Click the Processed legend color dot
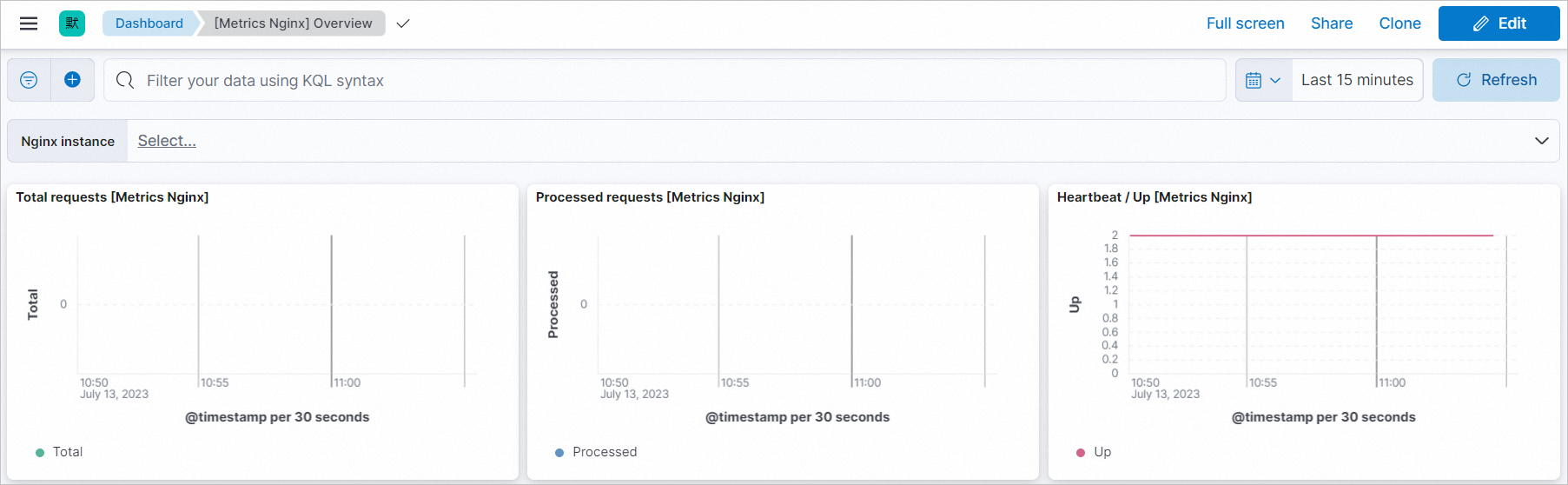The width and height of the screenshot is (1568, 485). (559, 452)
